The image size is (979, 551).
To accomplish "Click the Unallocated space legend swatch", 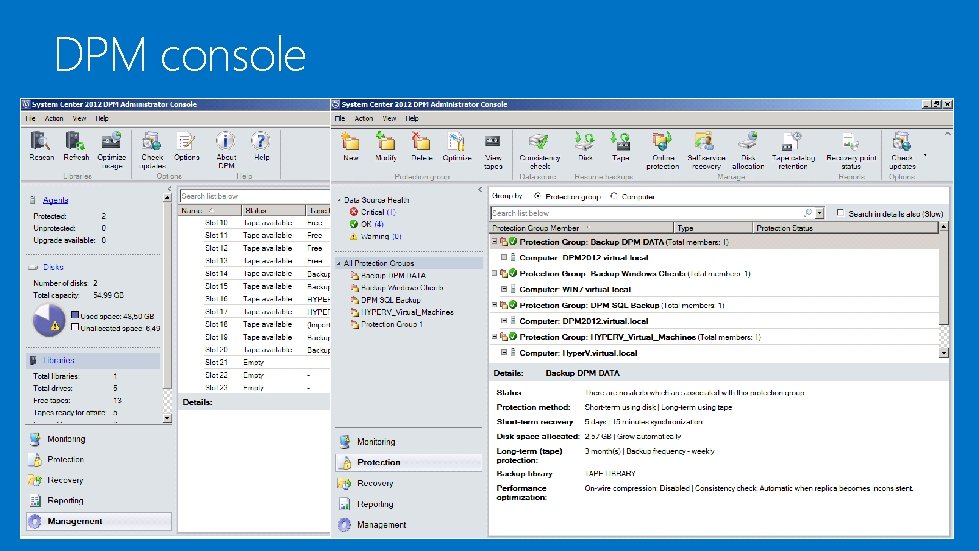I will pyautogui.click(x=75, y=327).
